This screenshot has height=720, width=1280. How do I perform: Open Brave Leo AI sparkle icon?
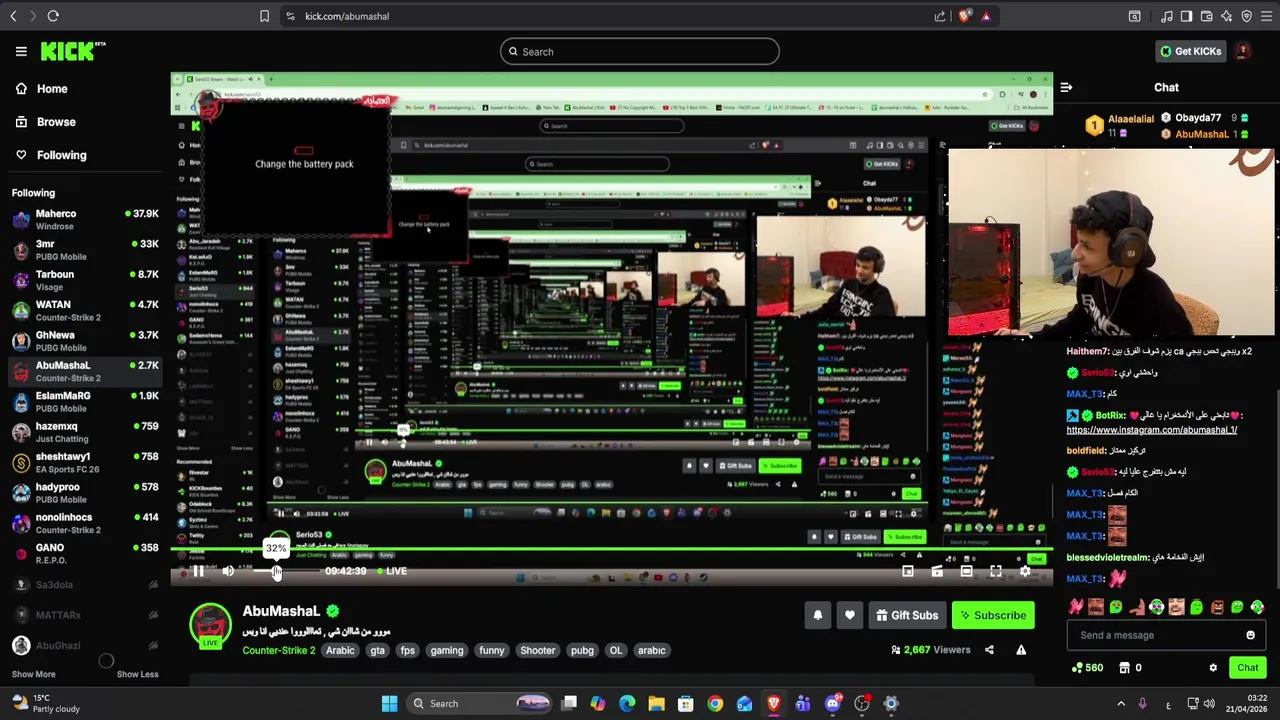pos(1226,16)
